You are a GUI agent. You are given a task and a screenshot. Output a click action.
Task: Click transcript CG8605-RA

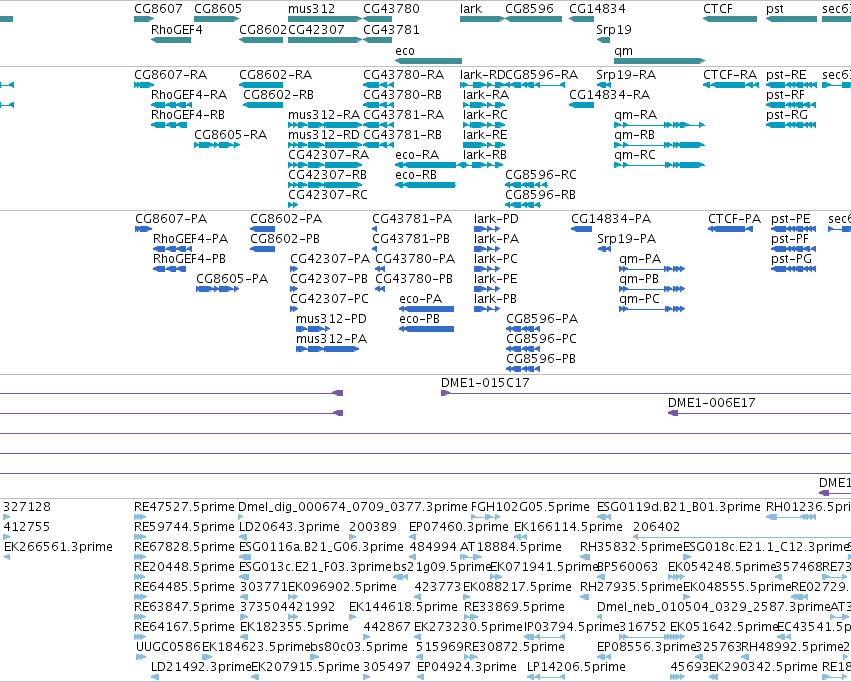231,135
